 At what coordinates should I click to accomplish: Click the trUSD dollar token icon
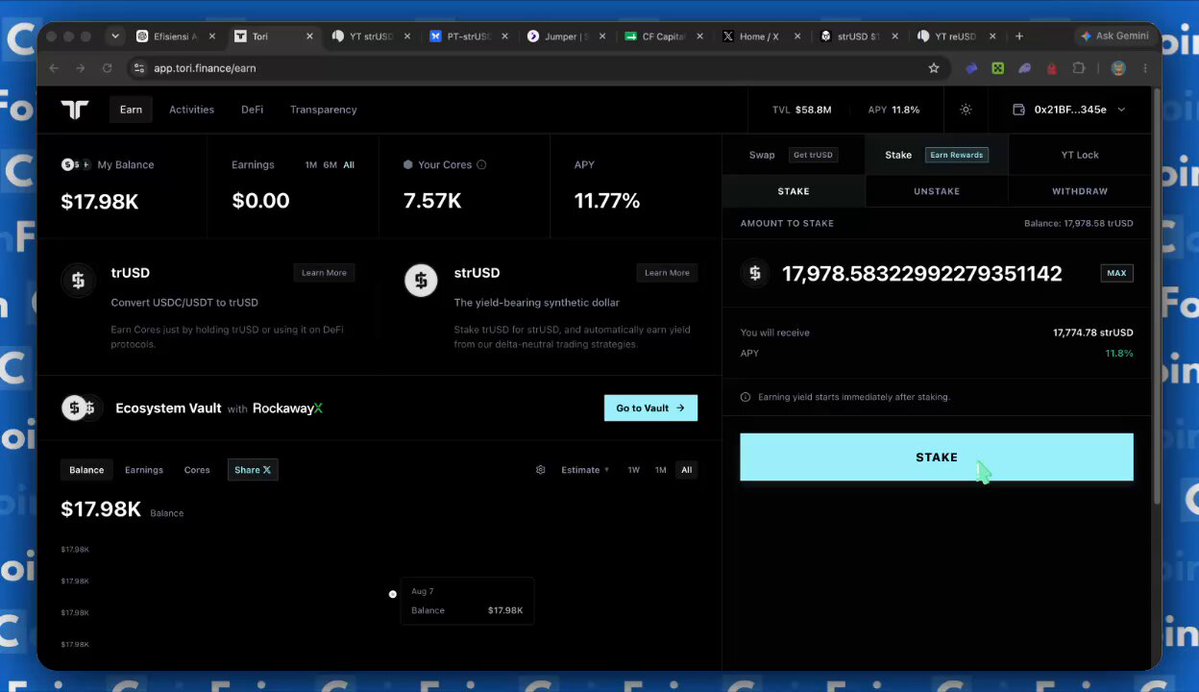pyautogui.click(x=78, y=281)
